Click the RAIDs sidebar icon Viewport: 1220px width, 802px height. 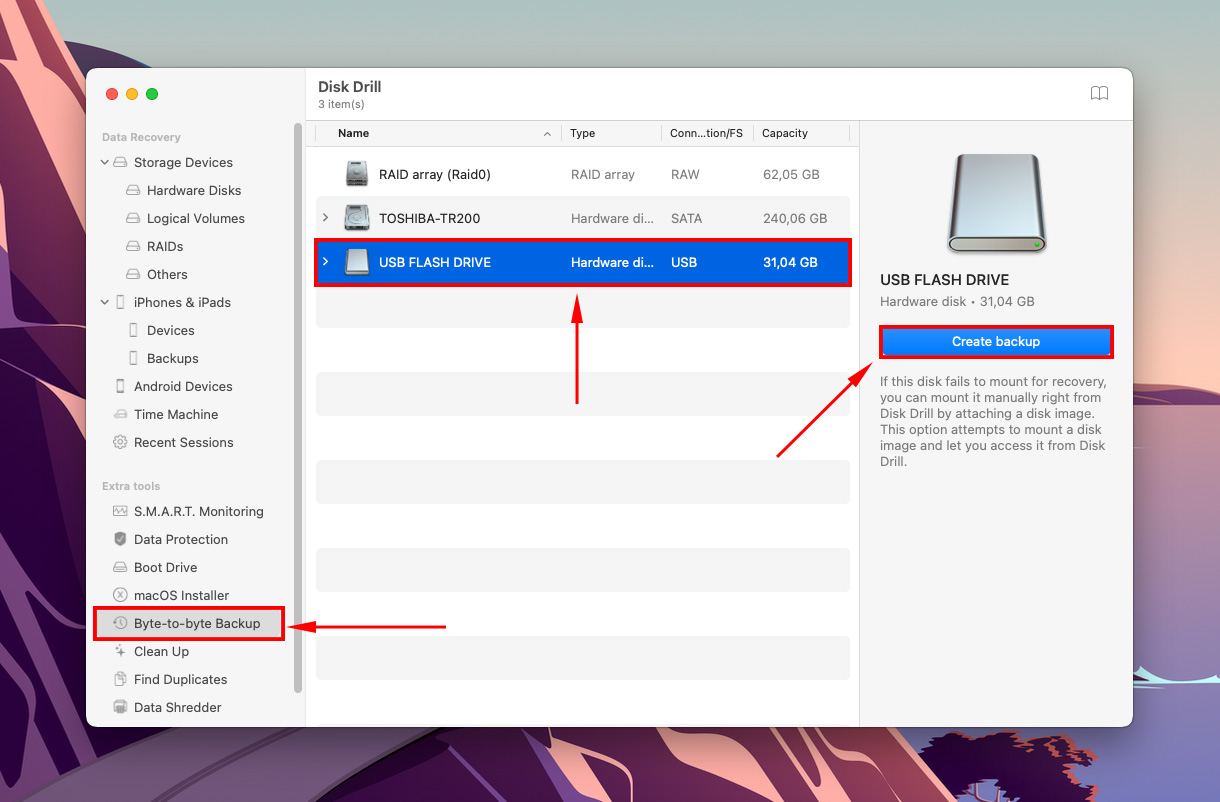(x=133, y=246)
